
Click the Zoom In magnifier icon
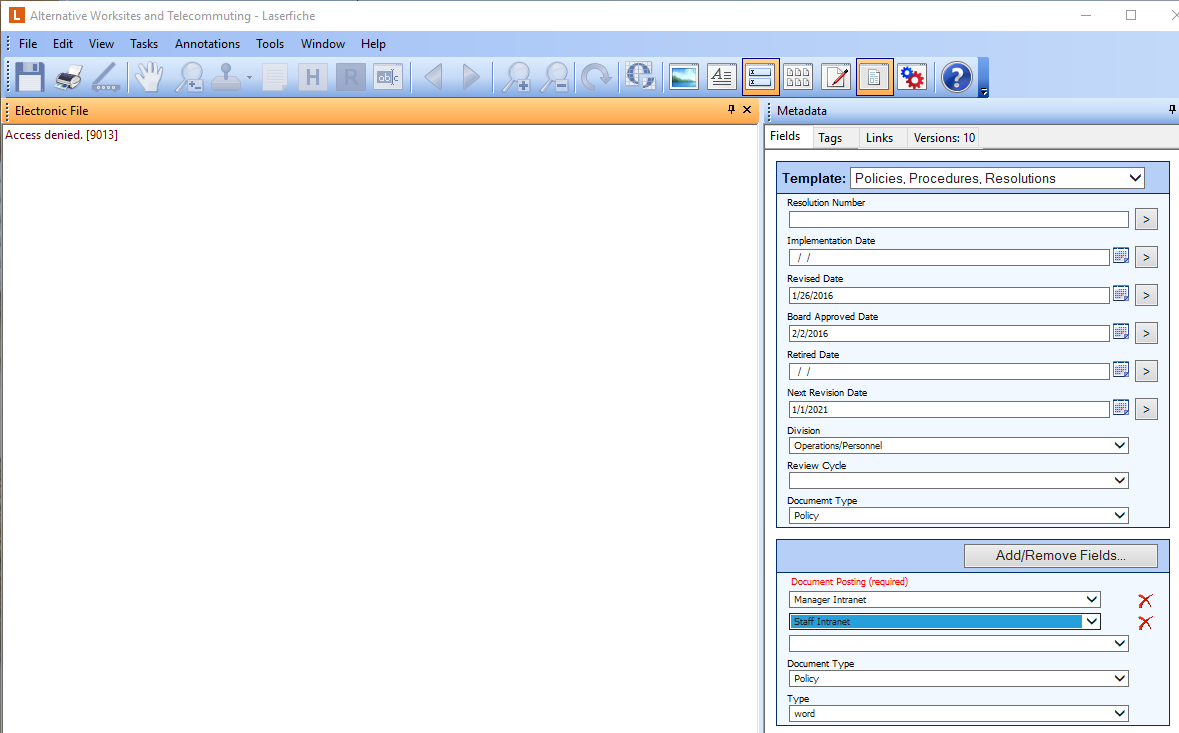[517, 77]
